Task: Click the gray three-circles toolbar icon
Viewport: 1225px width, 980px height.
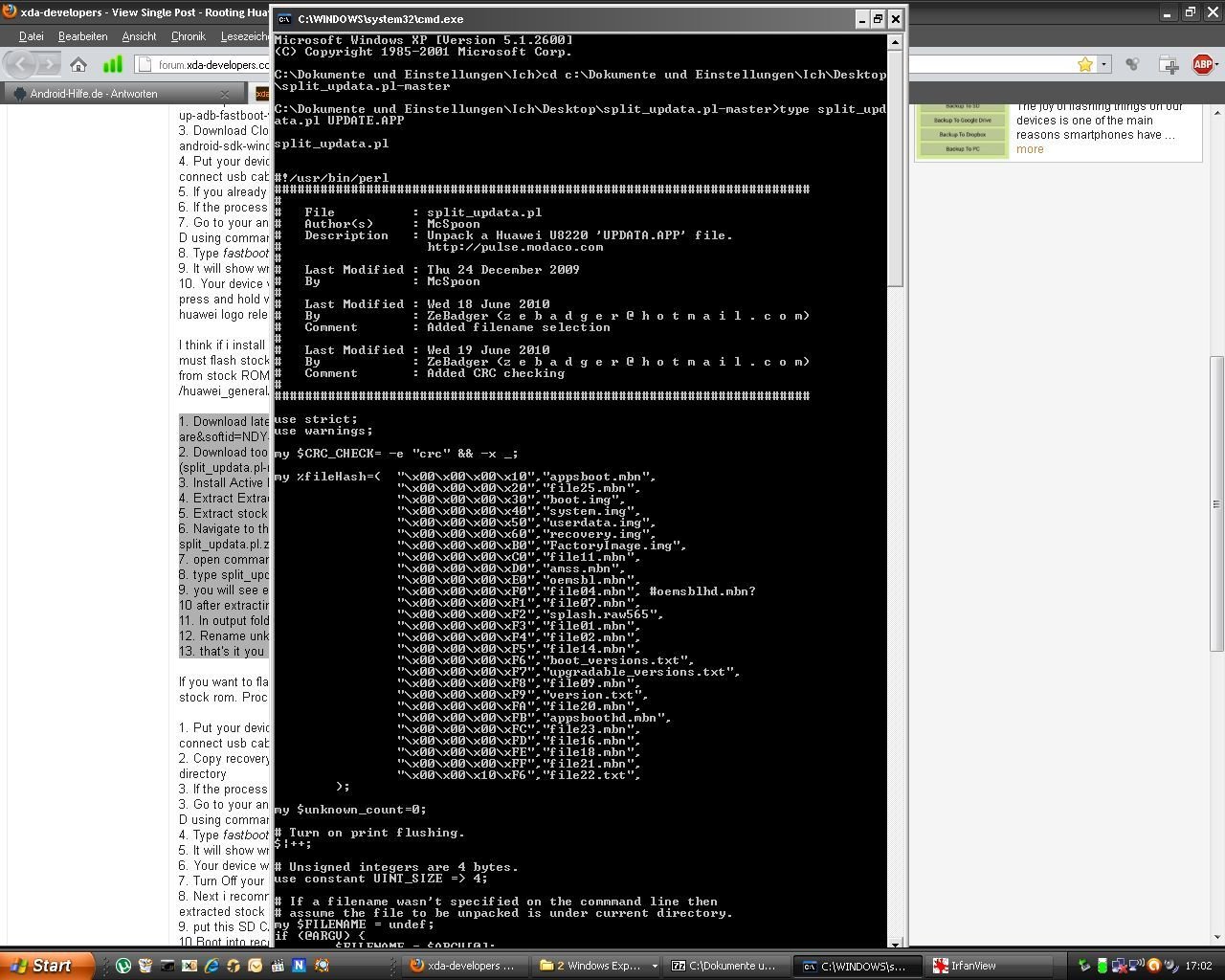Action: tap(1132, 64)
